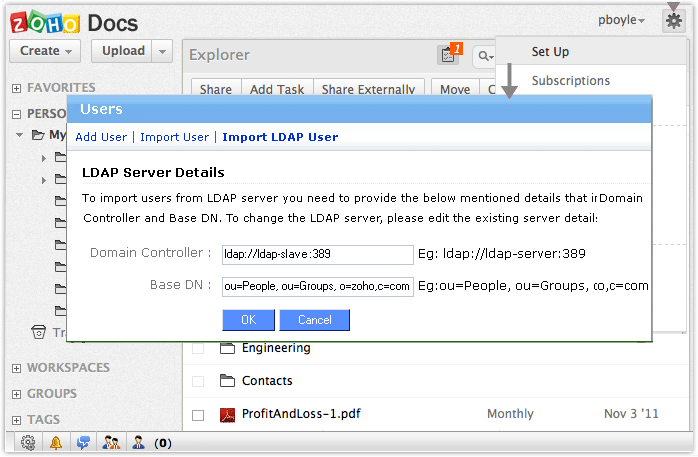This screenshot has width=698, height=457.
Task: Click the OK button in LDAP dialog
Action: coord(248,320)
